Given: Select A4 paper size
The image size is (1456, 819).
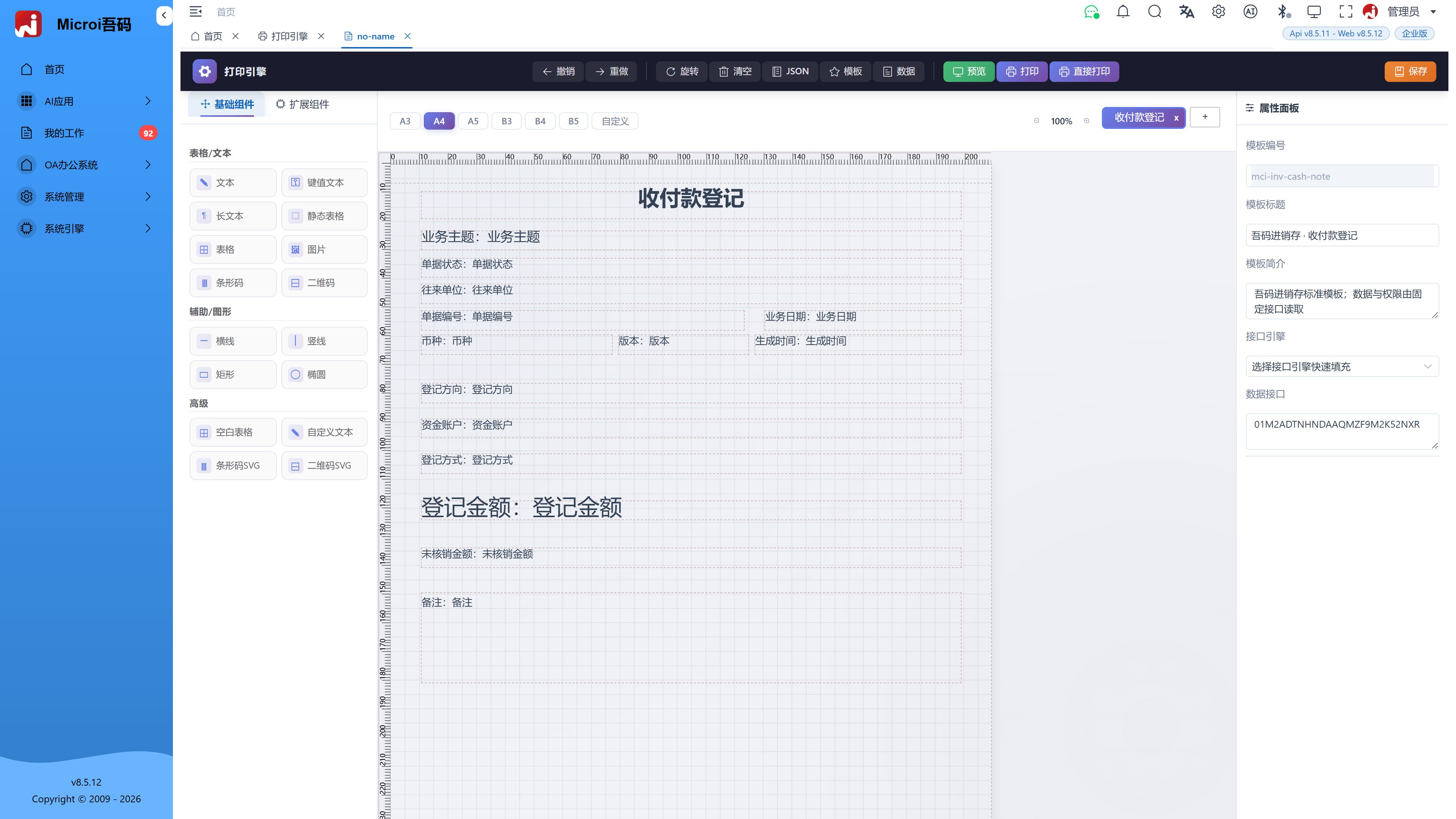Looking at the screenshot, I should click(x=439, y=121).
